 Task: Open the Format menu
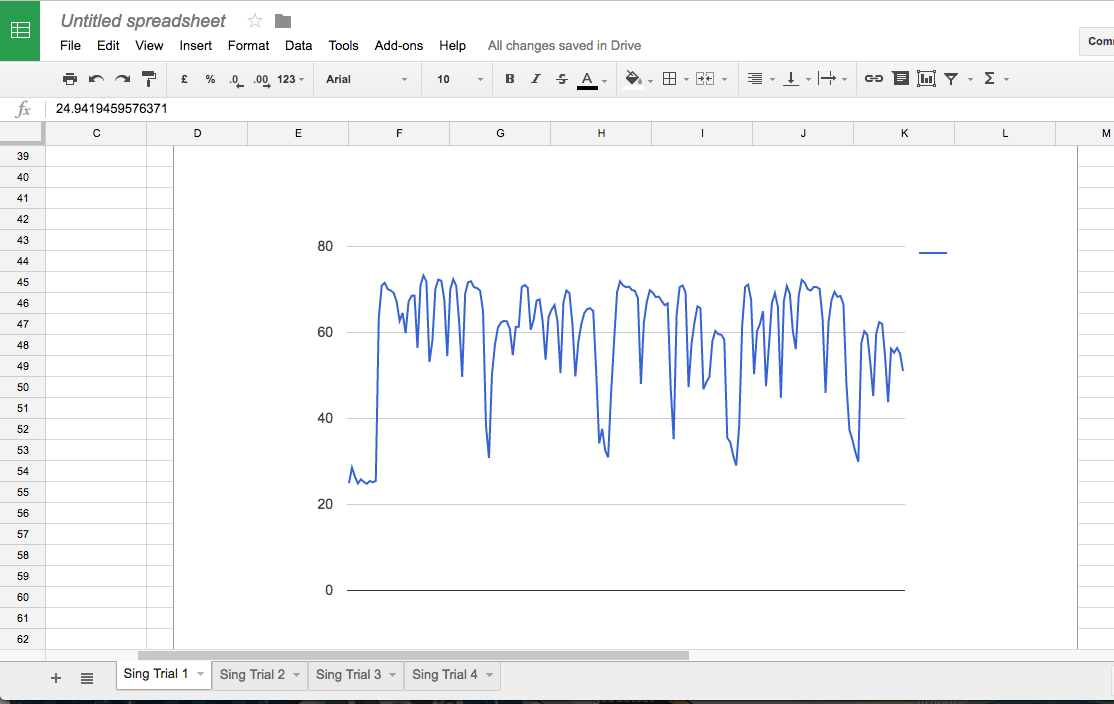(x=248, y=45)
